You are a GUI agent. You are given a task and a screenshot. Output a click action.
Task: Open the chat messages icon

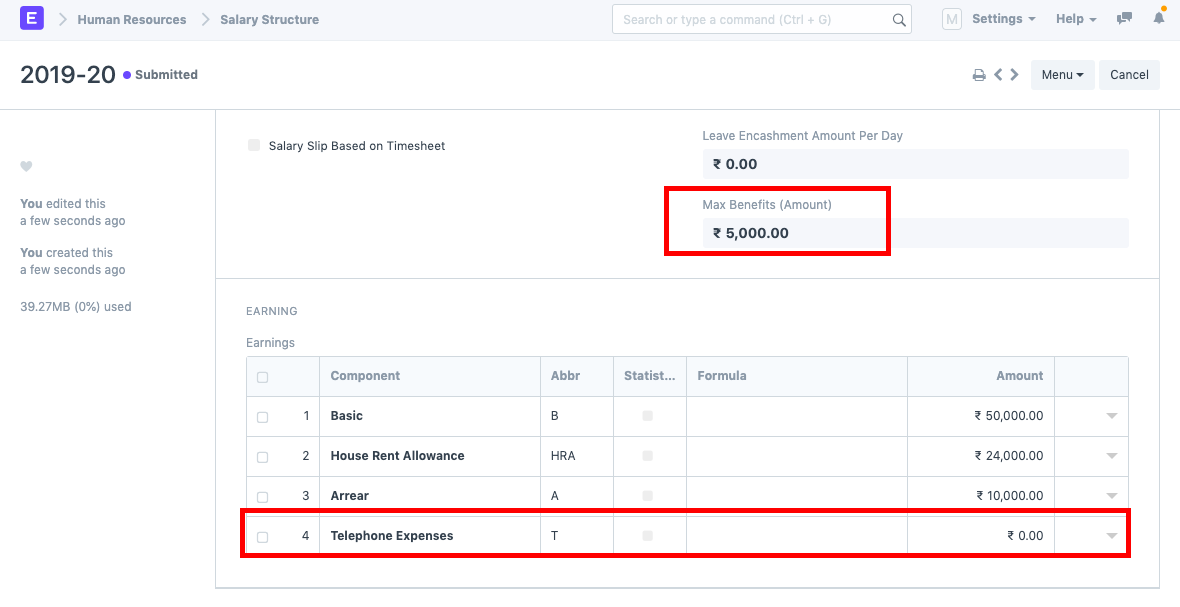(x=1125, y=19)
